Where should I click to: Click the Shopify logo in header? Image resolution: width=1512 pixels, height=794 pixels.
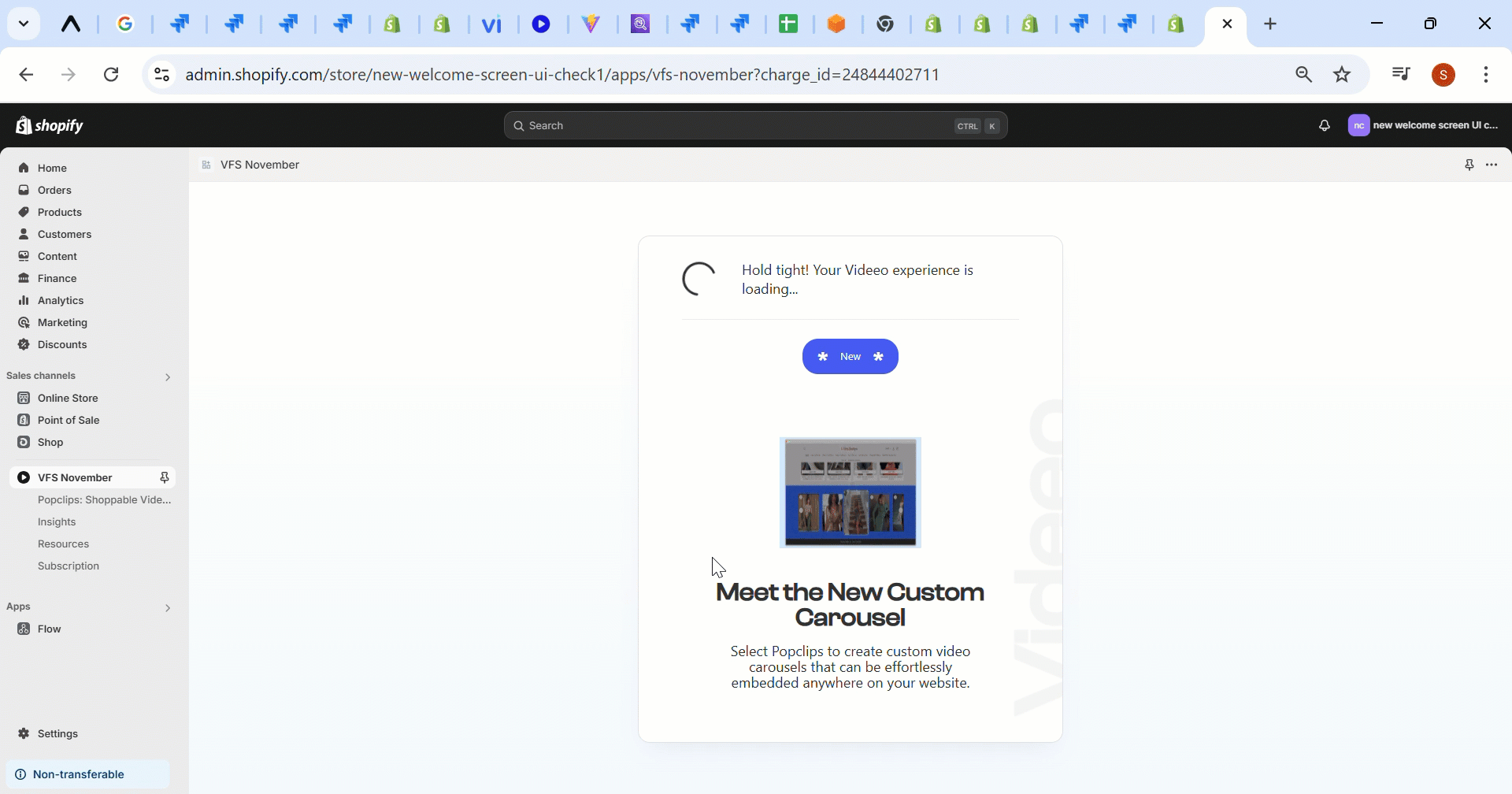[50, 126]
